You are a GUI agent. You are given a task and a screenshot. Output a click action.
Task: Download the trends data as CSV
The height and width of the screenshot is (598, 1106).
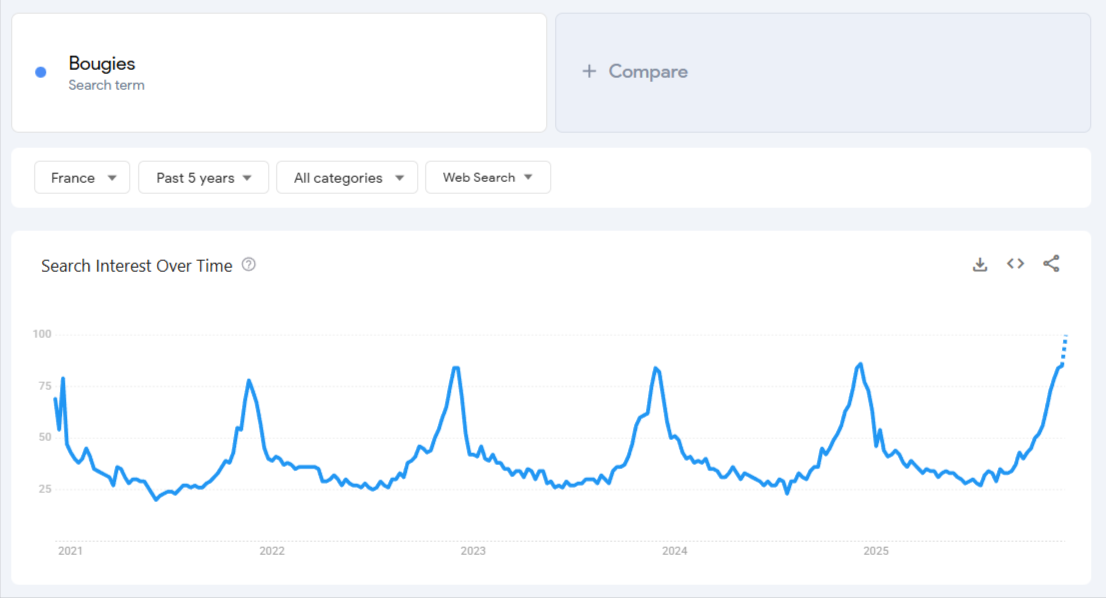point(979,263)
